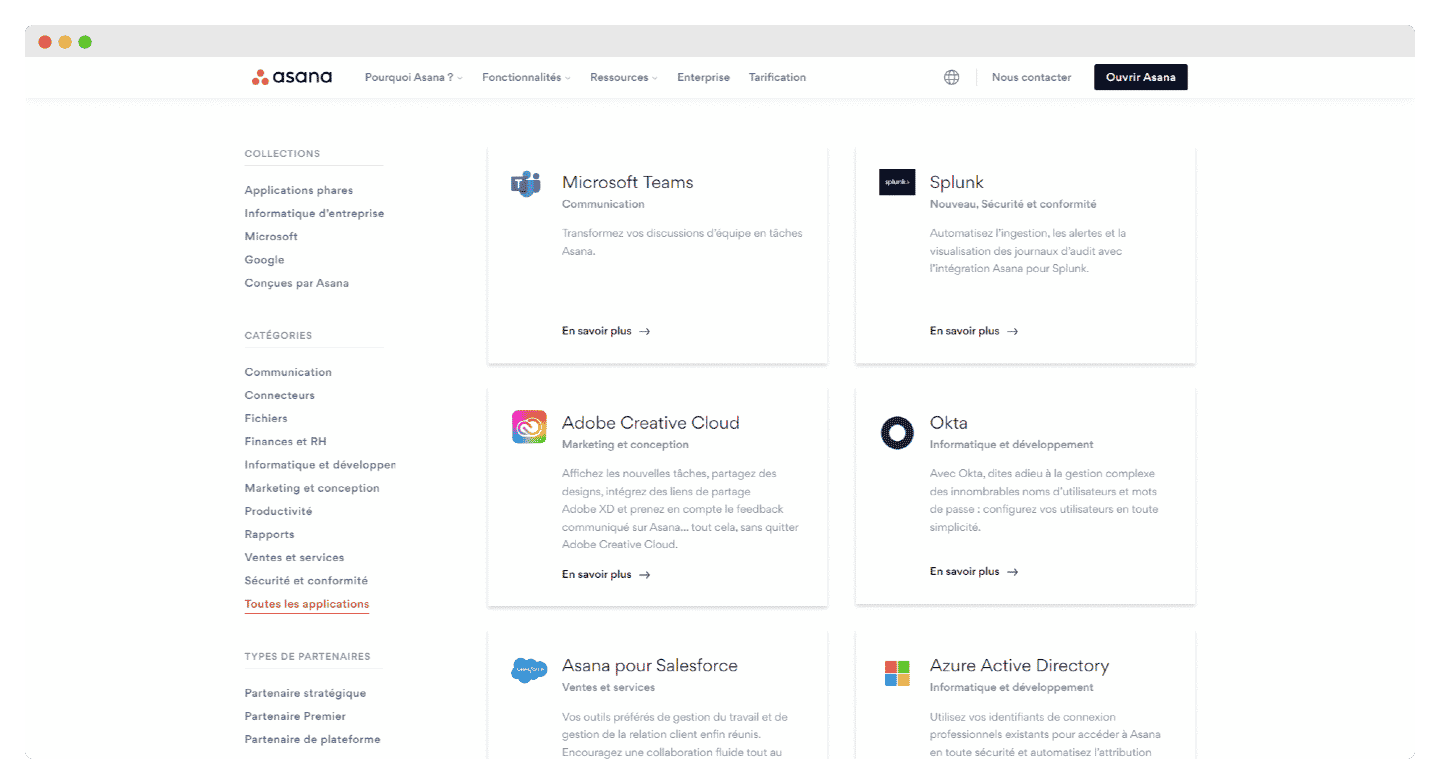Open En savoir plus for Splunk

click(x=974, y=331)
